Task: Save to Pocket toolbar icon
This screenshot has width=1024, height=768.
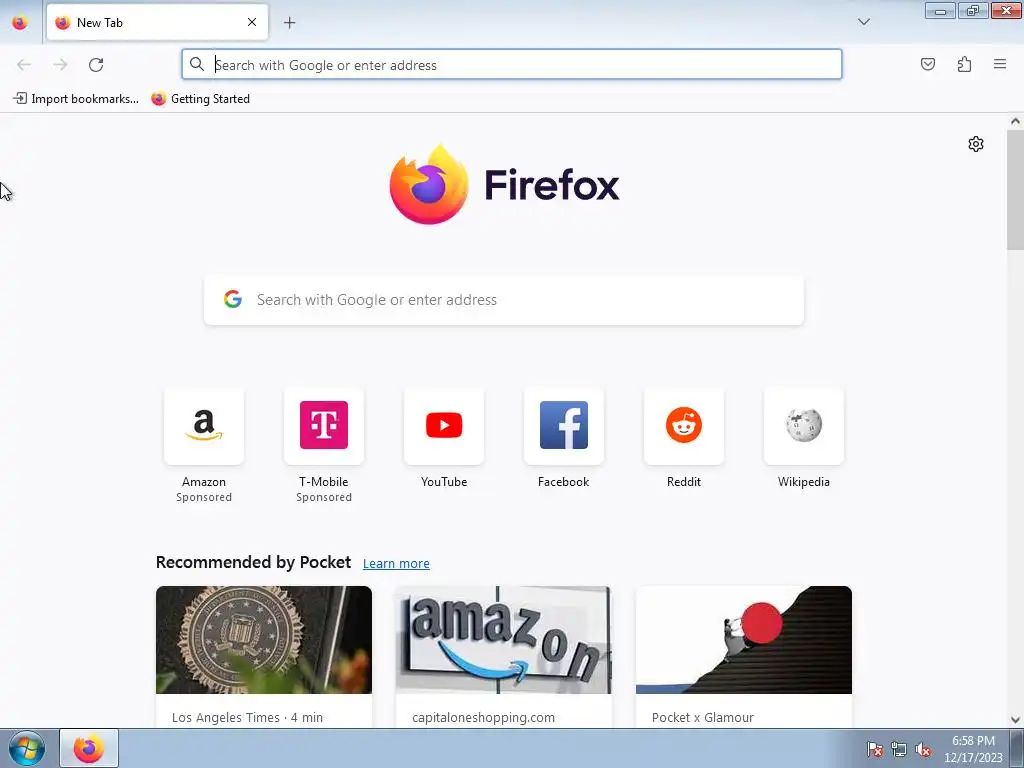Action: pyautogui.click(x=927, y=64)
